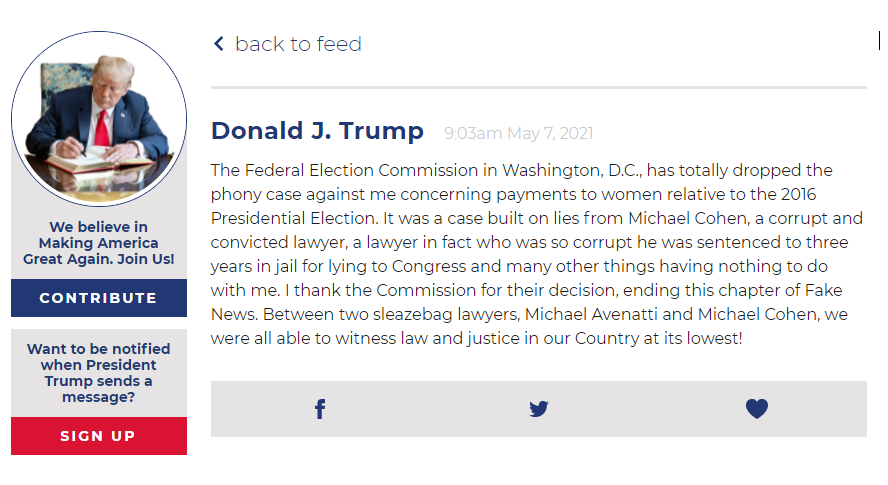Screen dimensions: 888x485
Task: Click 'Washington, D.C.' in the post's first line
Action: point(572,171)
